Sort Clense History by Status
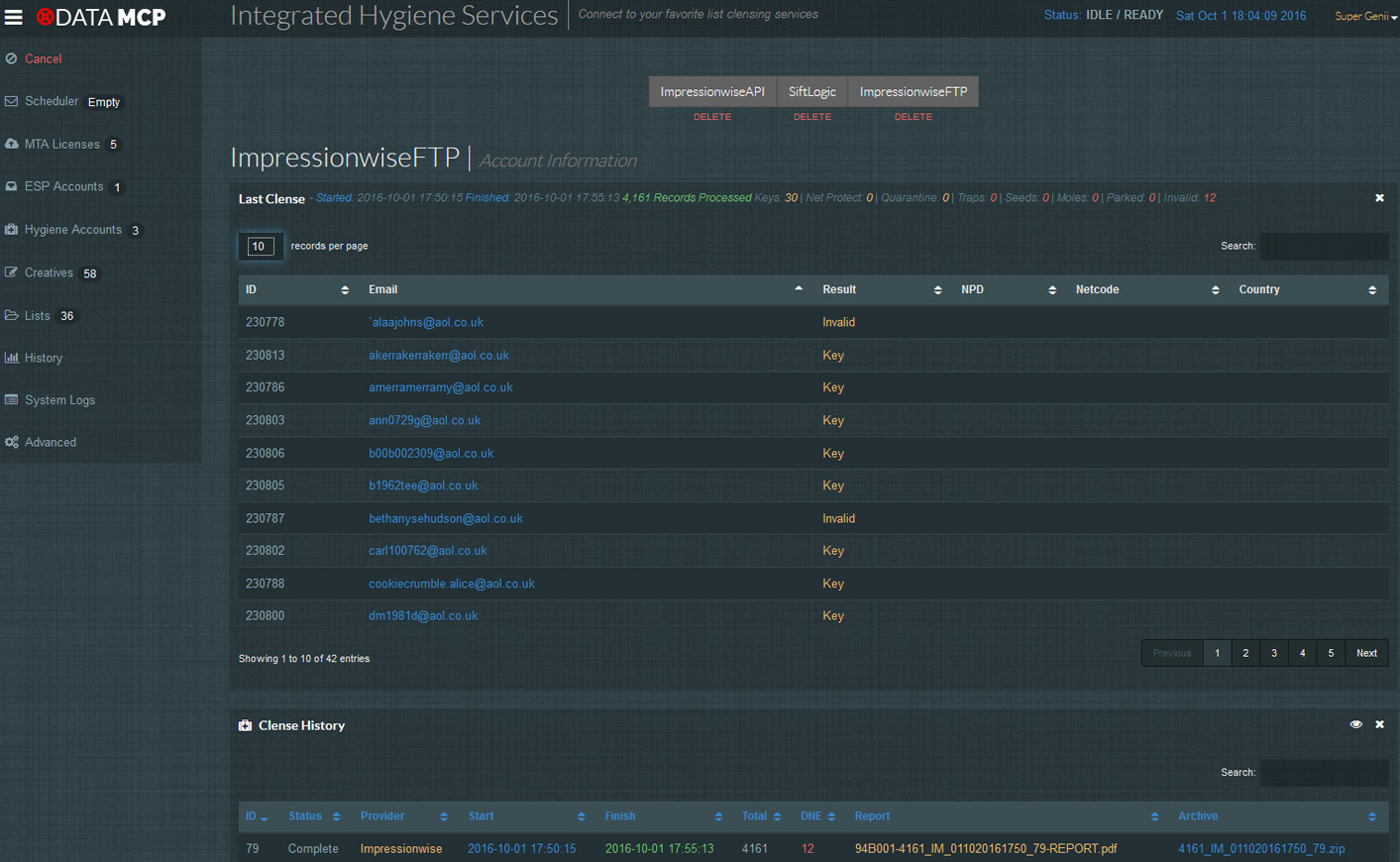This screenshot has width=1400, height=862. click(316, 816)
